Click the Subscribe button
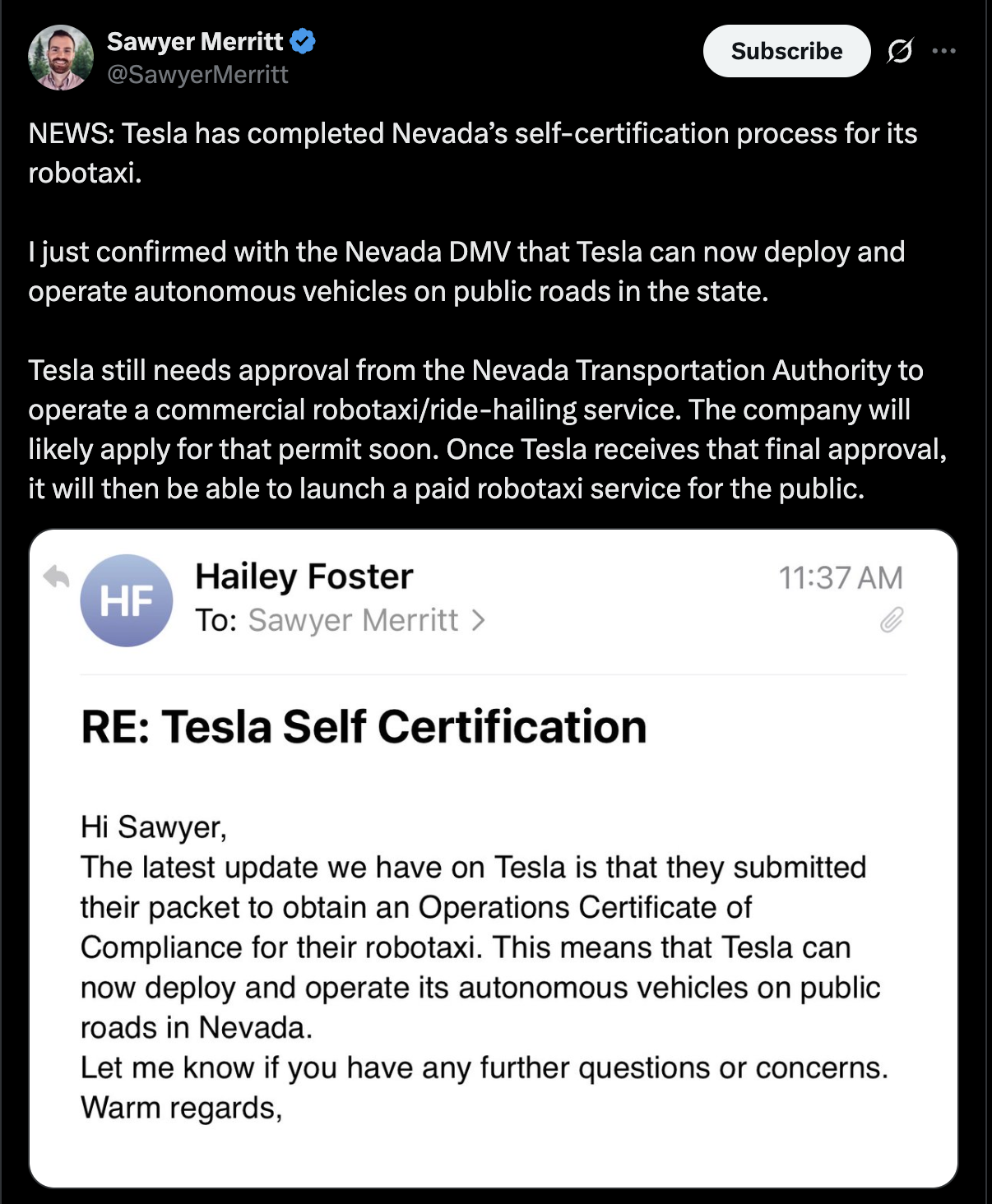This screenshot has width=992, height=1204. point(786,51)
